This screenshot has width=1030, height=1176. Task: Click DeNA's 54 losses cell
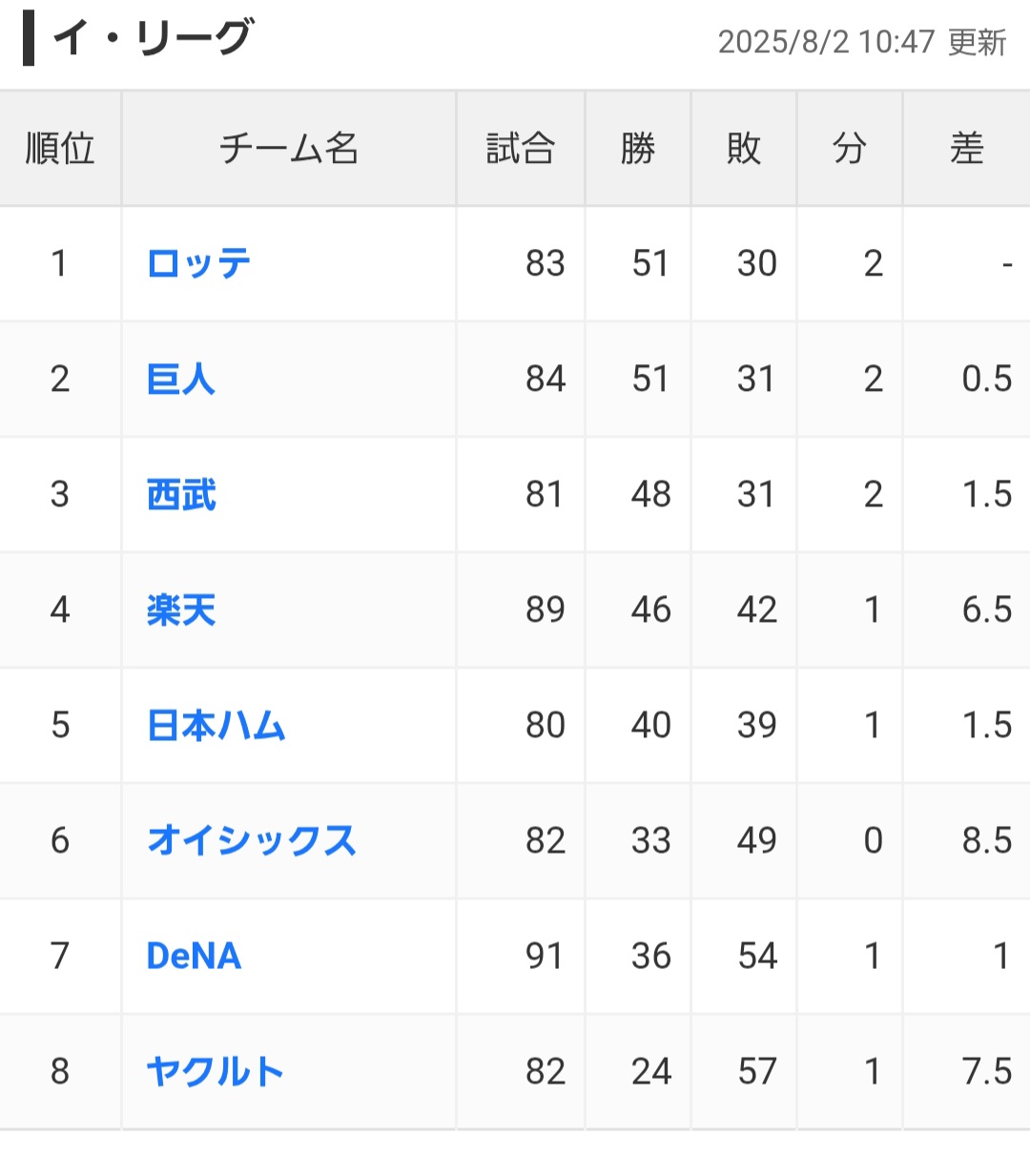[757, 956]
